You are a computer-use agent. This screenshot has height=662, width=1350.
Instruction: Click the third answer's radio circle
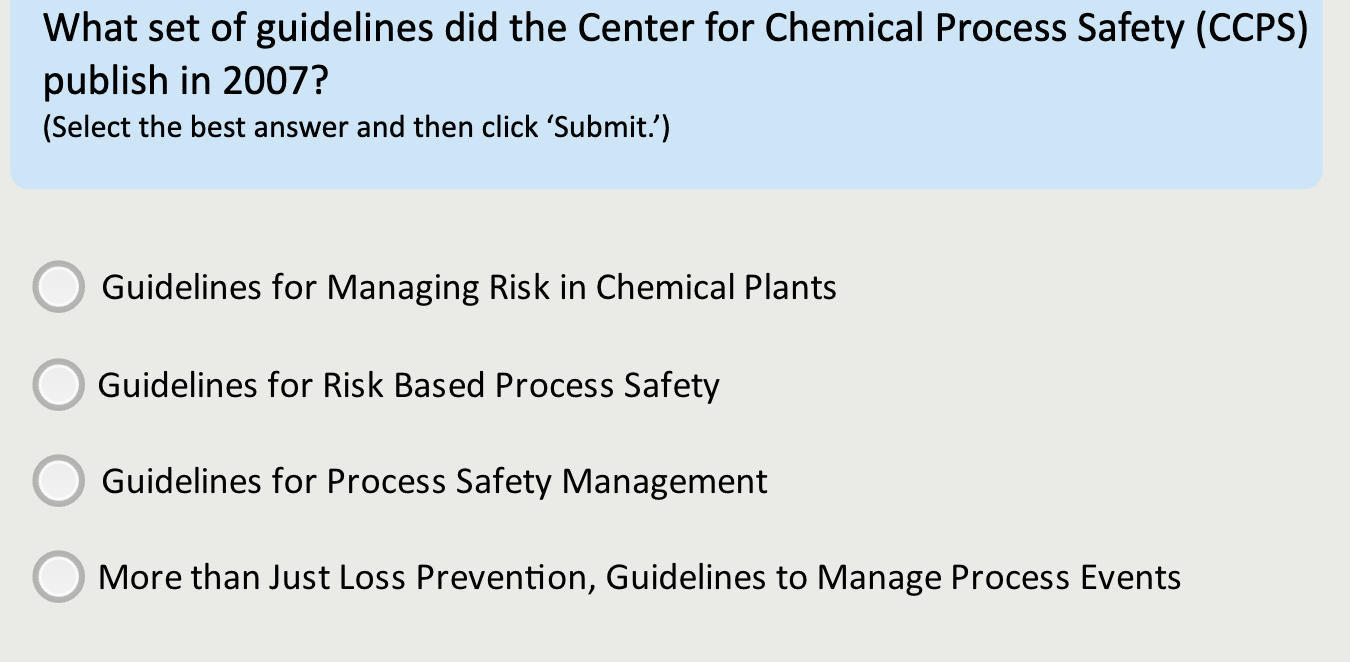58,481
